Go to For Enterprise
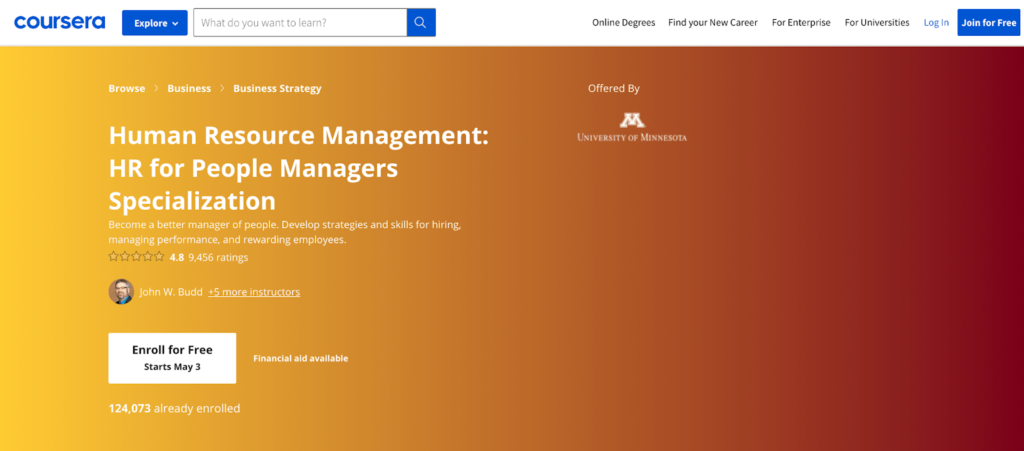Viewport: 1024px width, 451px height. coord(801,22)
